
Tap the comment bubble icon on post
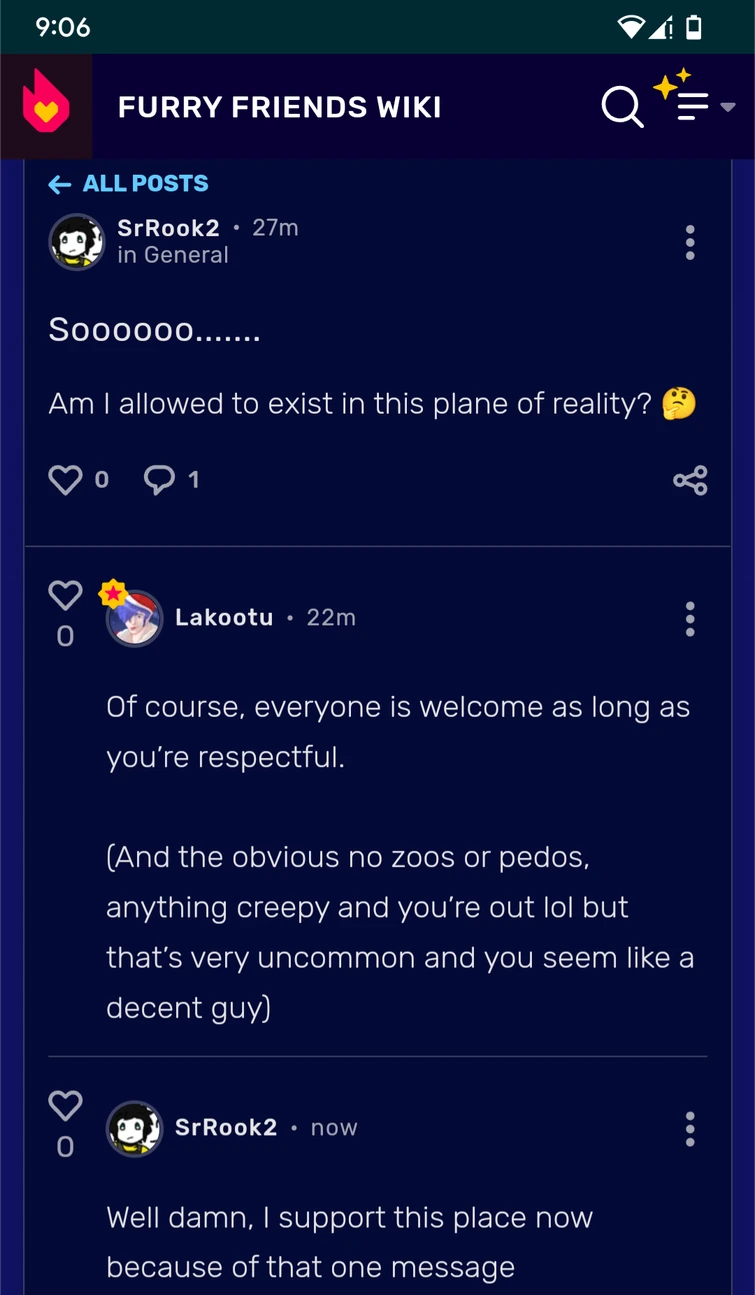pos(159,480)
